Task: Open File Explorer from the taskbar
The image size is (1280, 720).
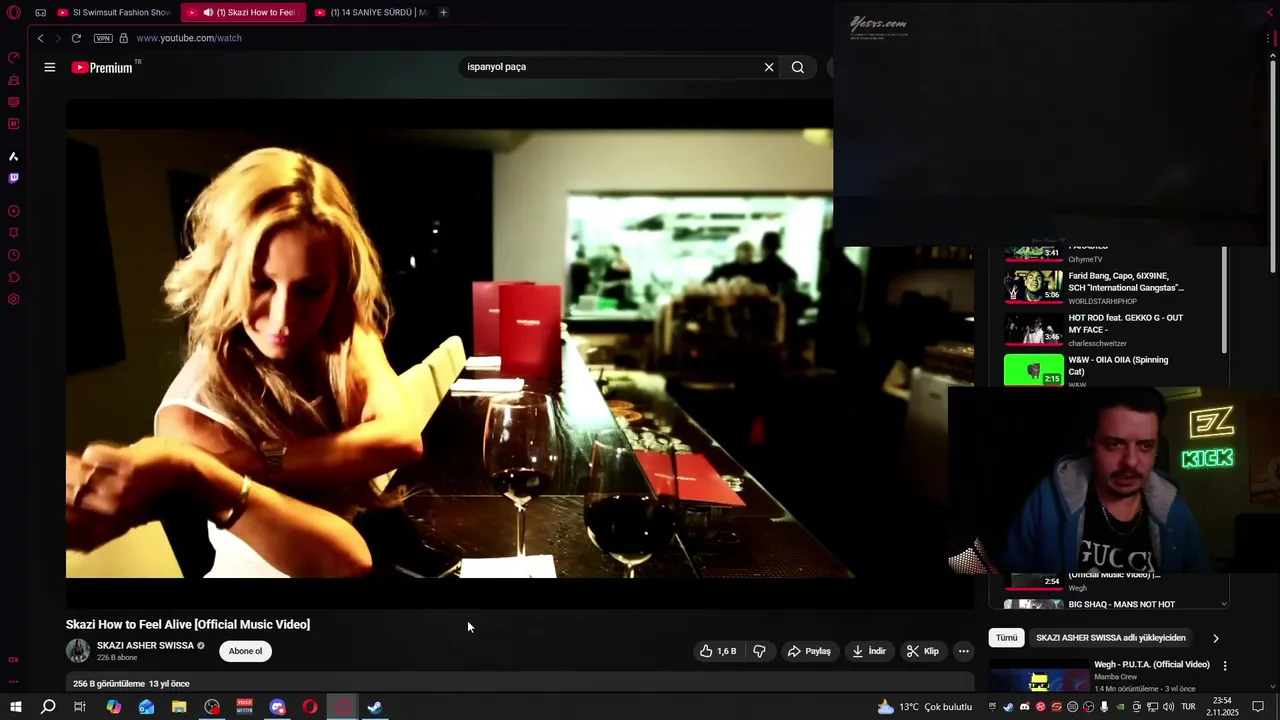Action: (x=179, y=707)
